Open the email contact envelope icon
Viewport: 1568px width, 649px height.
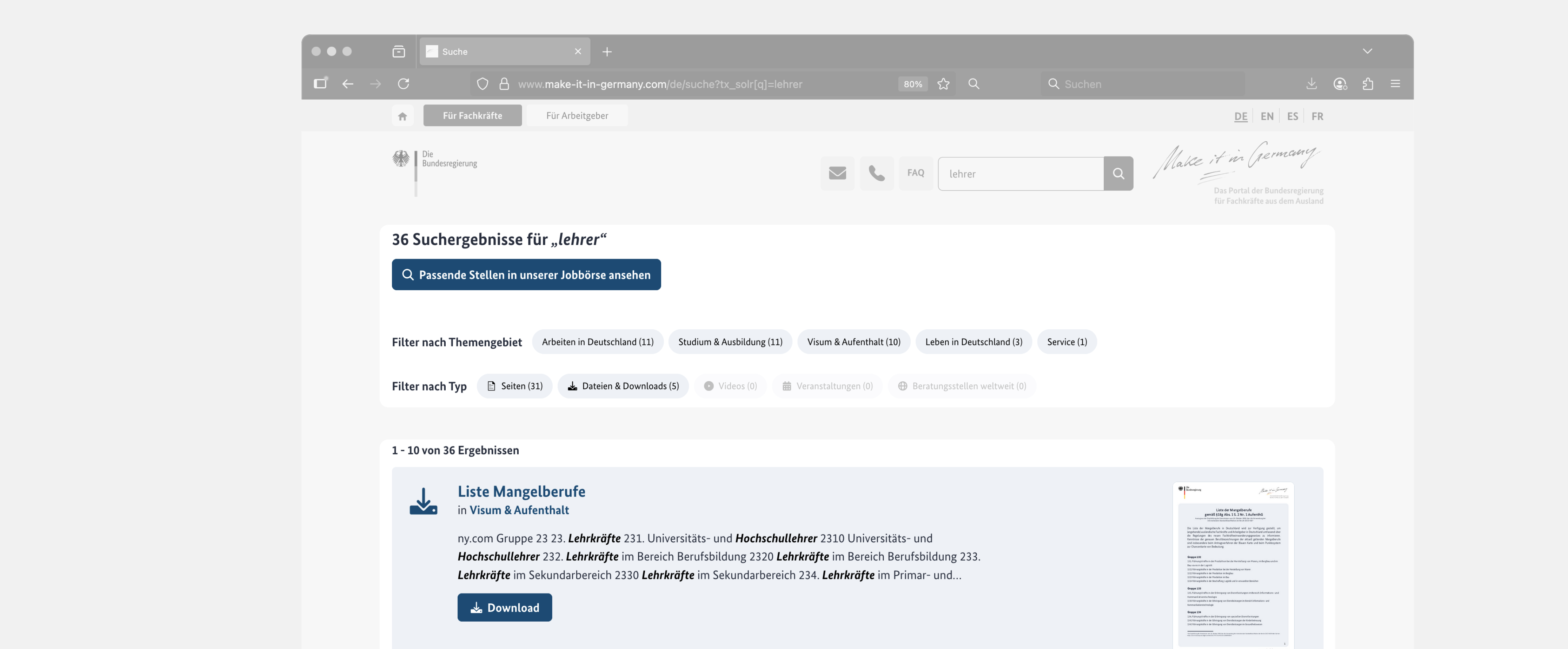(x=837, y=173)
